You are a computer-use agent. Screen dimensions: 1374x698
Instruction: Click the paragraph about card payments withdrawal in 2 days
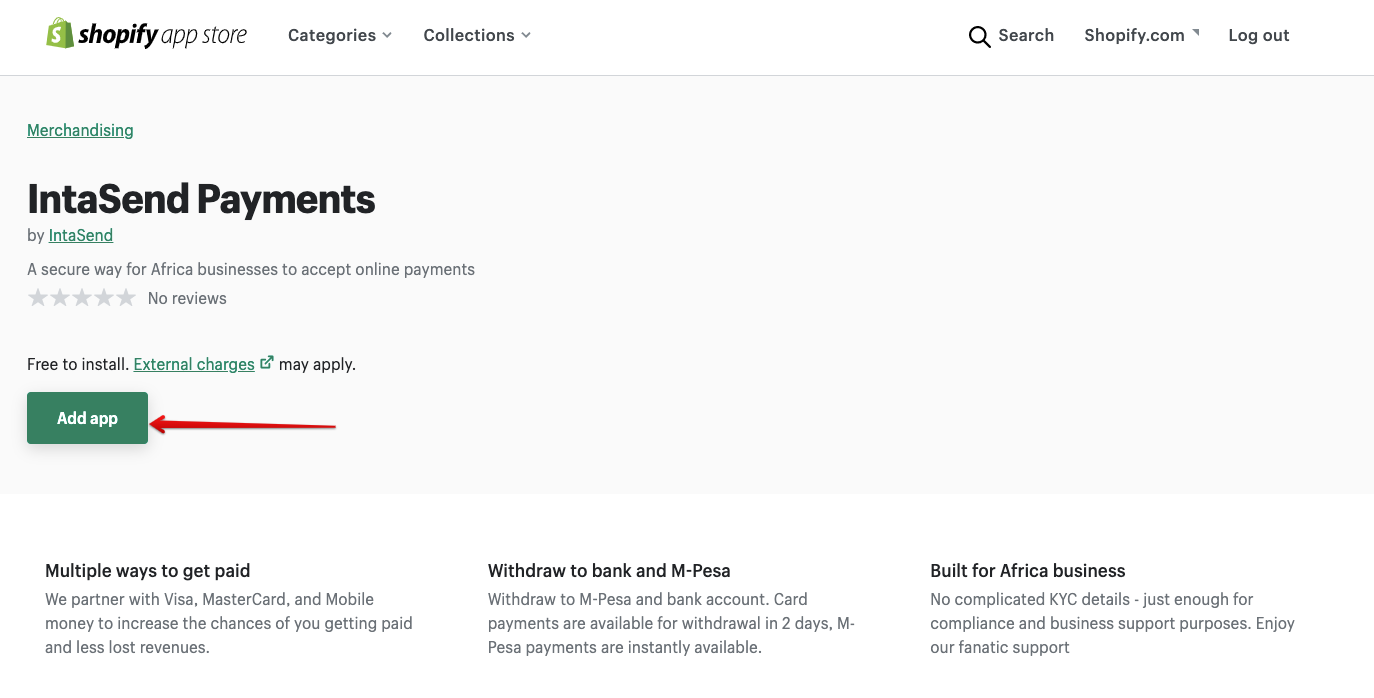click(x=672, y=623)
